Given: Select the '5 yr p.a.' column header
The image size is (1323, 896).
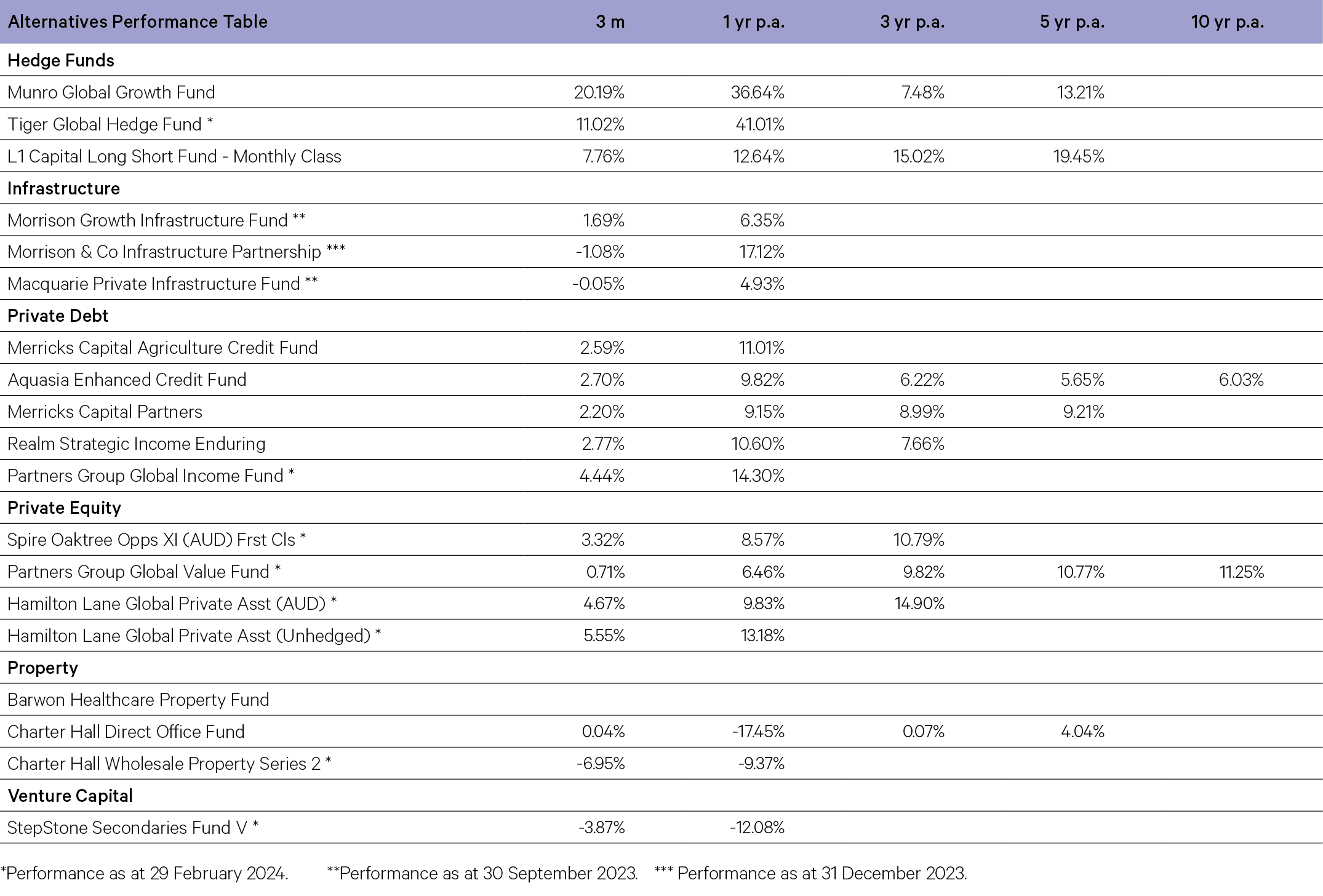Looking at the screenshot, I should 1072,22.
